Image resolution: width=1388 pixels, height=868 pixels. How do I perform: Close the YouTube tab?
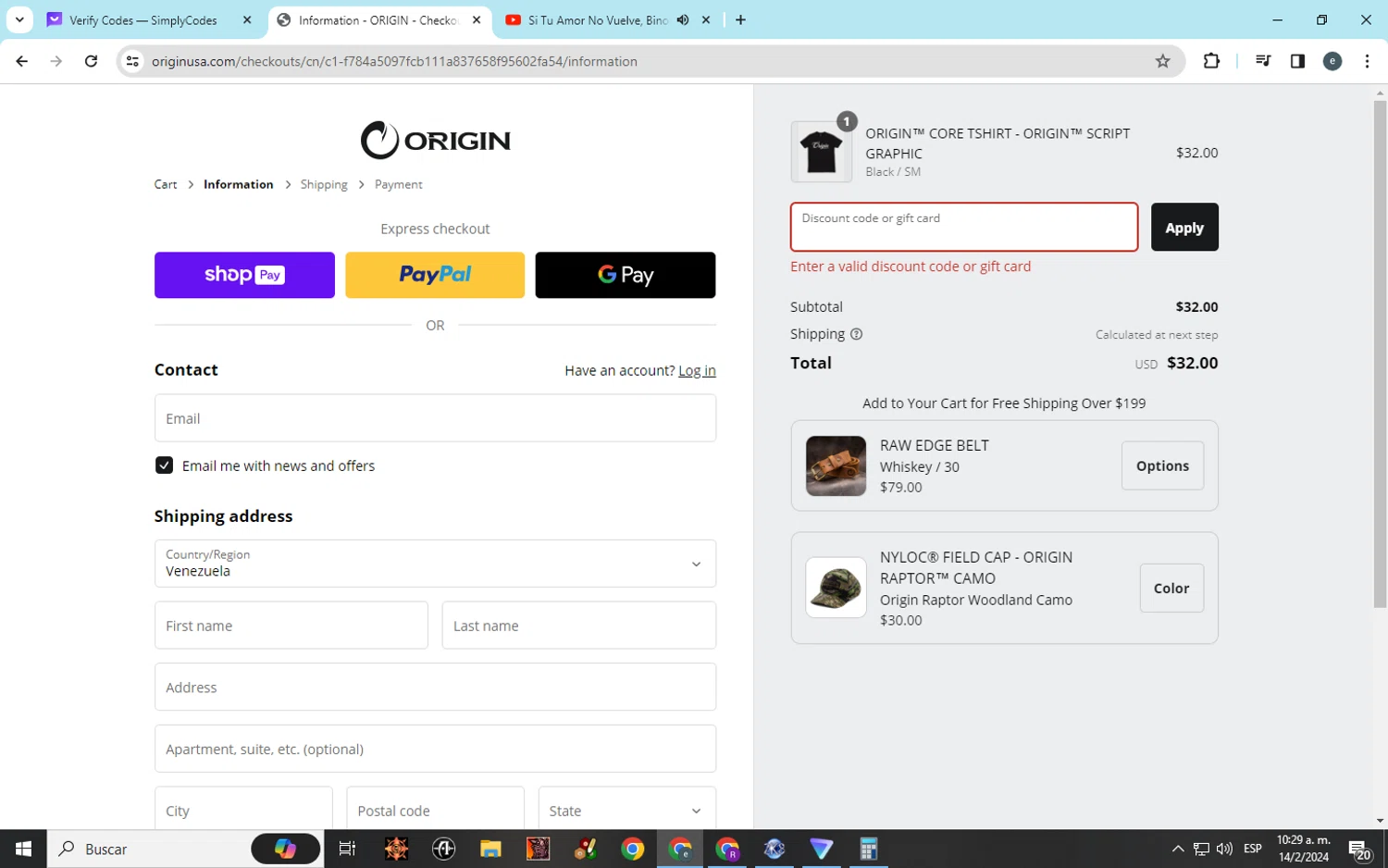tap(706, 19)
